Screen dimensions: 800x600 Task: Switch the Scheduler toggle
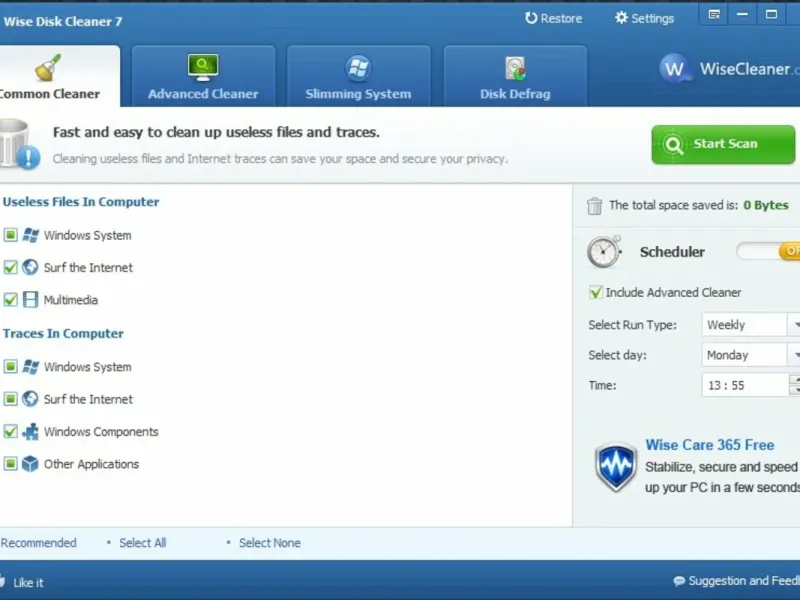pos(768,251)
